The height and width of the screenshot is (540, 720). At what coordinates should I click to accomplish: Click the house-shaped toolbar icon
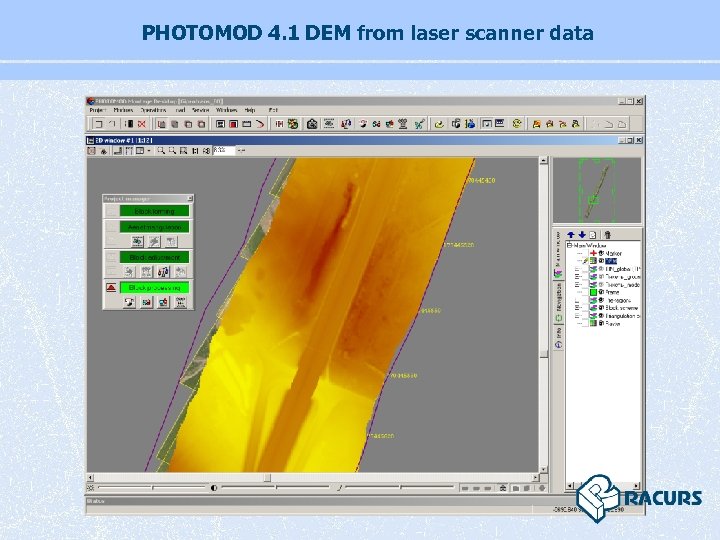pos(312,124)
